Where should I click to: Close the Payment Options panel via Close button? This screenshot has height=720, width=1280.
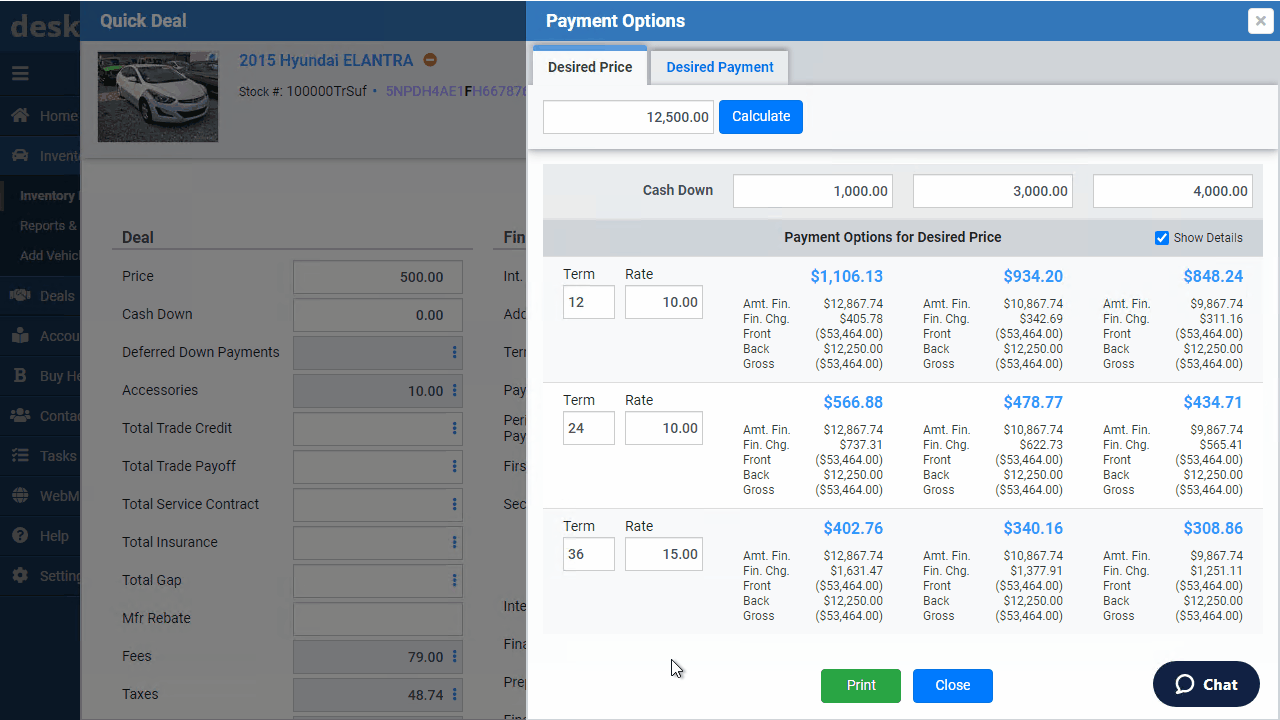[x=953, y=685]
